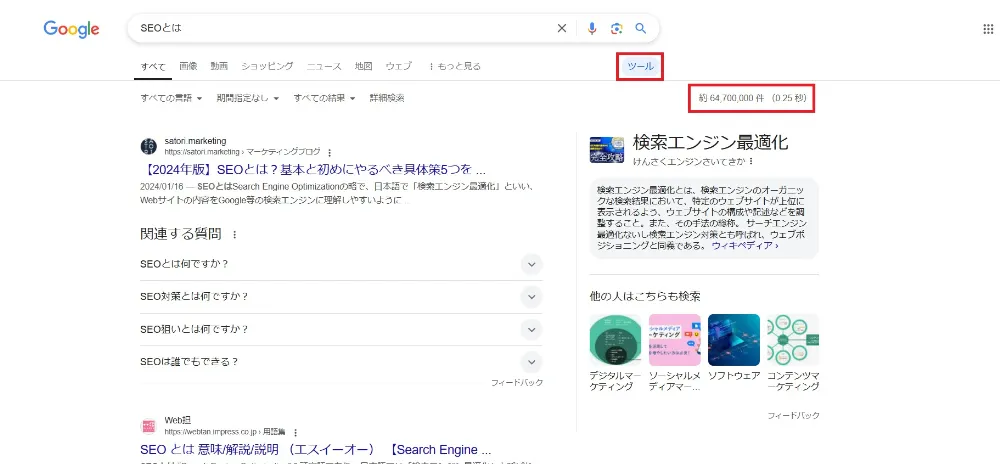Expand question SEO狙いとは何ですか？
The image size is (1000, 464).
click(x=341, y=330)
